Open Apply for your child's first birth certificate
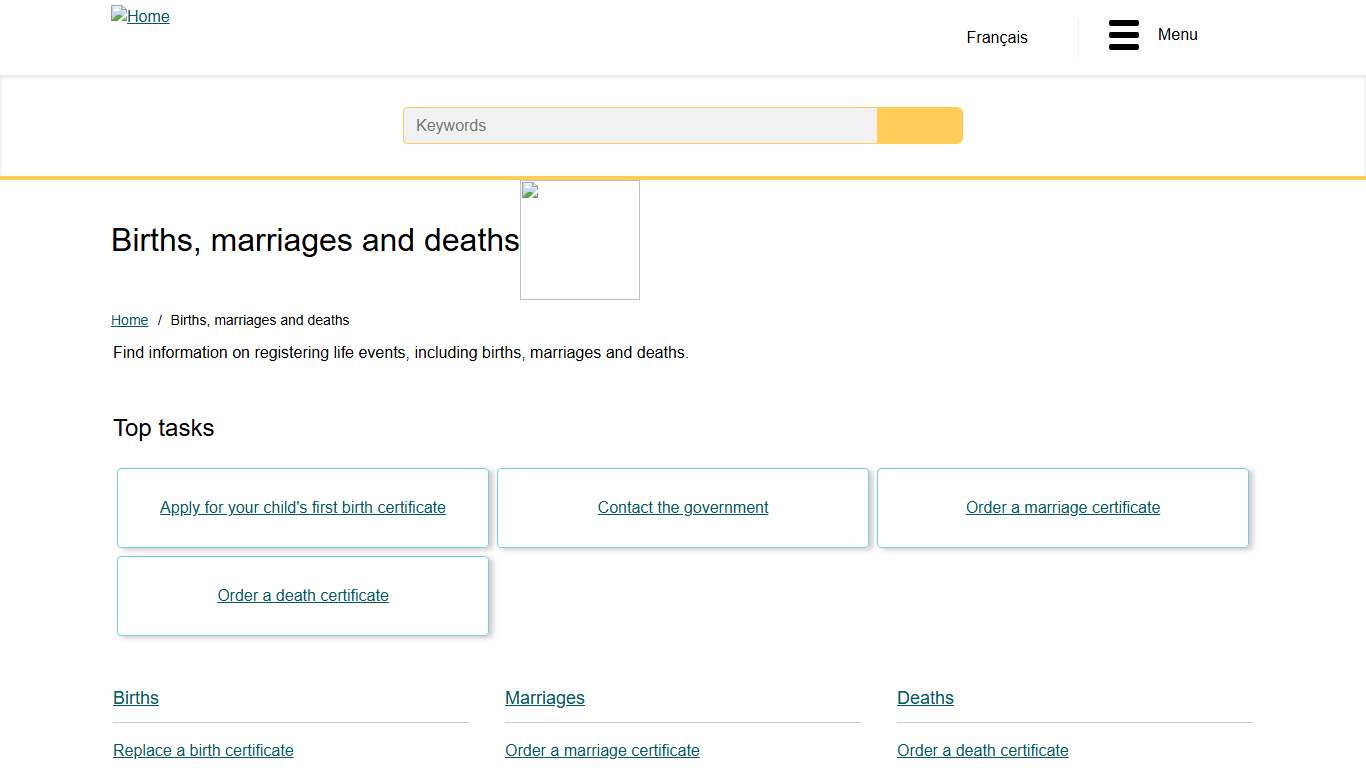1366x768 pixels. click(x=303, y=507)
